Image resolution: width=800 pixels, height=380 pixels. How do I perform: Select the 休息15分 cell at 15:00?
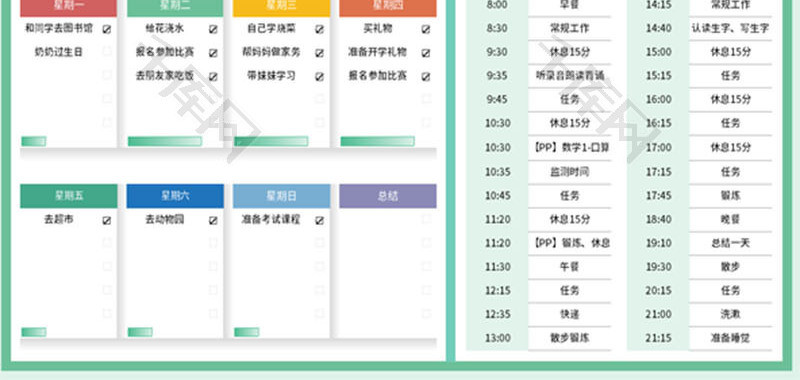point(730,52)
